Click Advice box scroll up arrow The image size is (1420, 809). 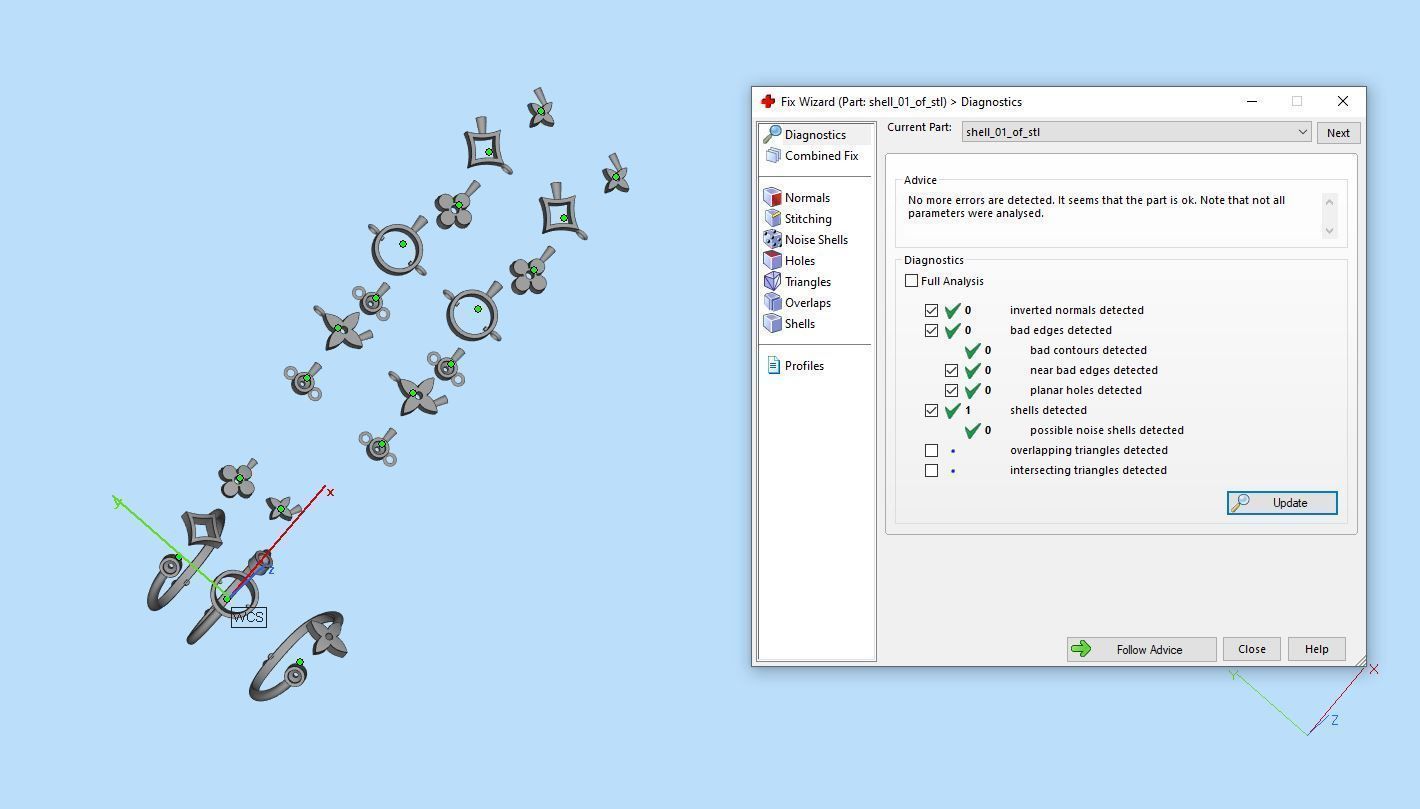coord(1329,202)
